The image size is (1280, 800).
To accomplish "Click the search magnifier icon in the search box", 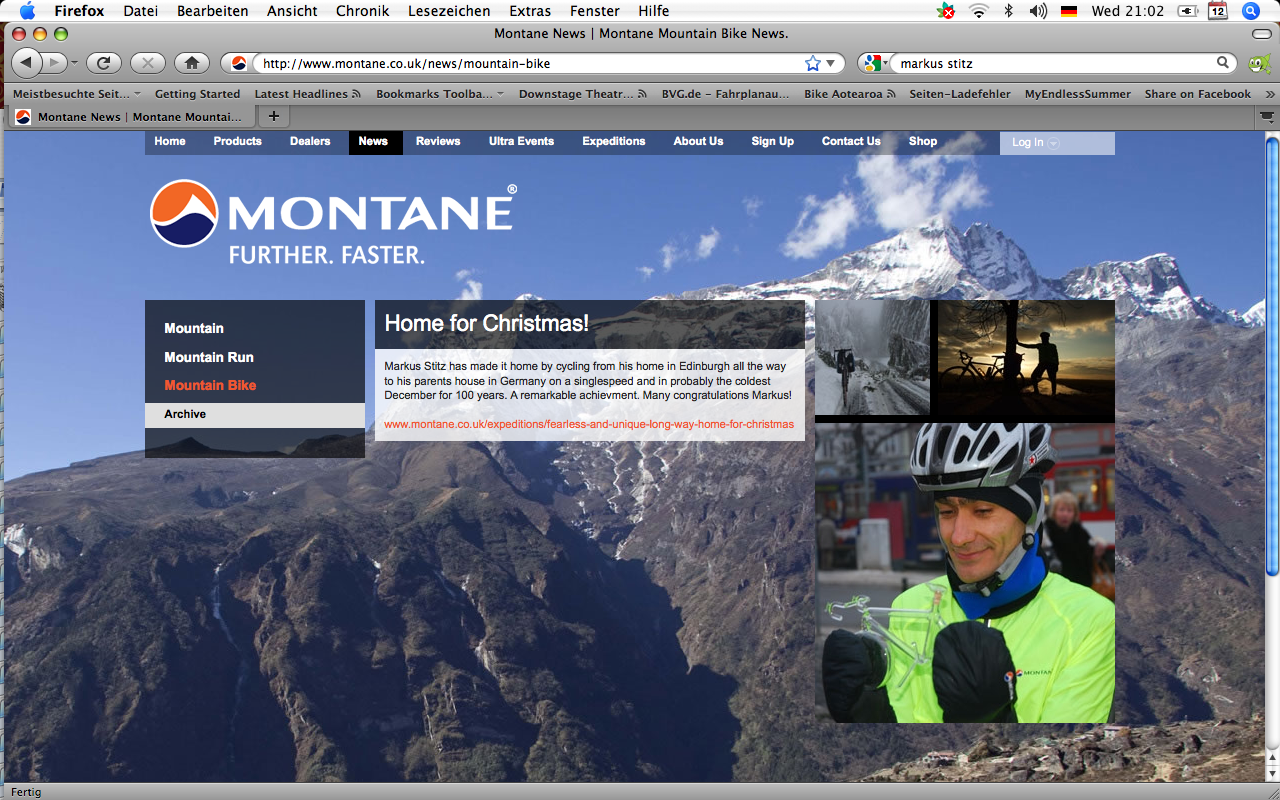I will coord(1223,62).
